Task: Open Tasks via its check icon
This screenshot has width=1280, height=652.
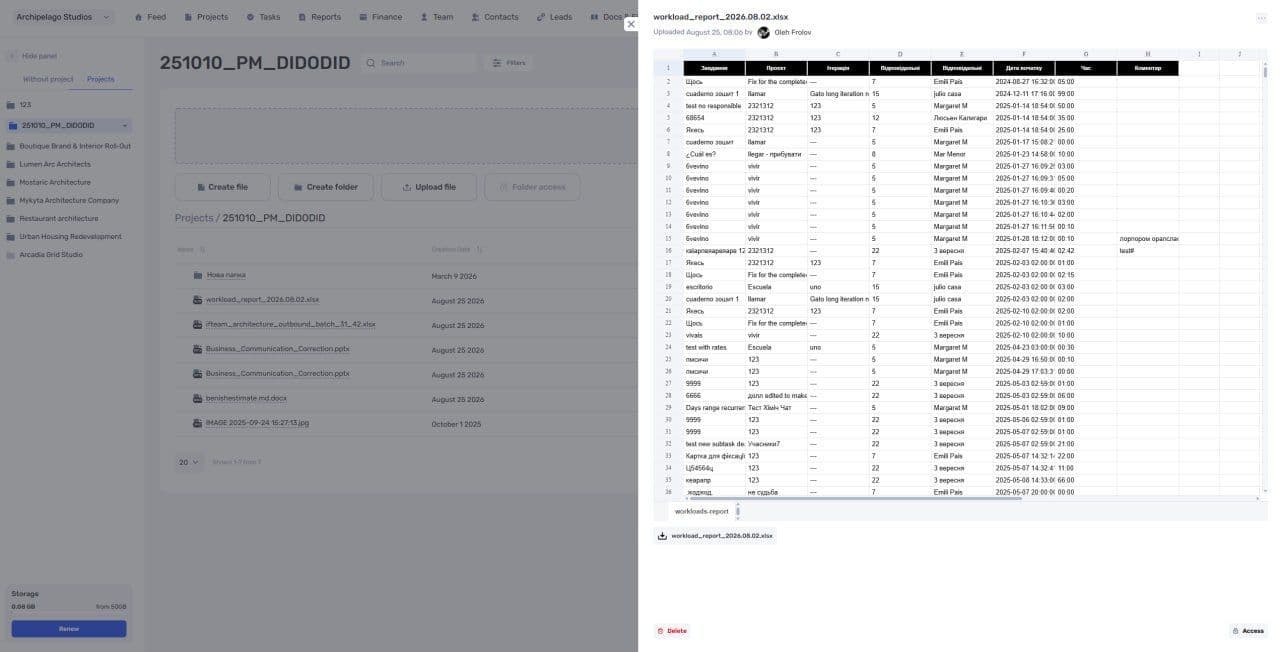Action: (x=250, y=17)
